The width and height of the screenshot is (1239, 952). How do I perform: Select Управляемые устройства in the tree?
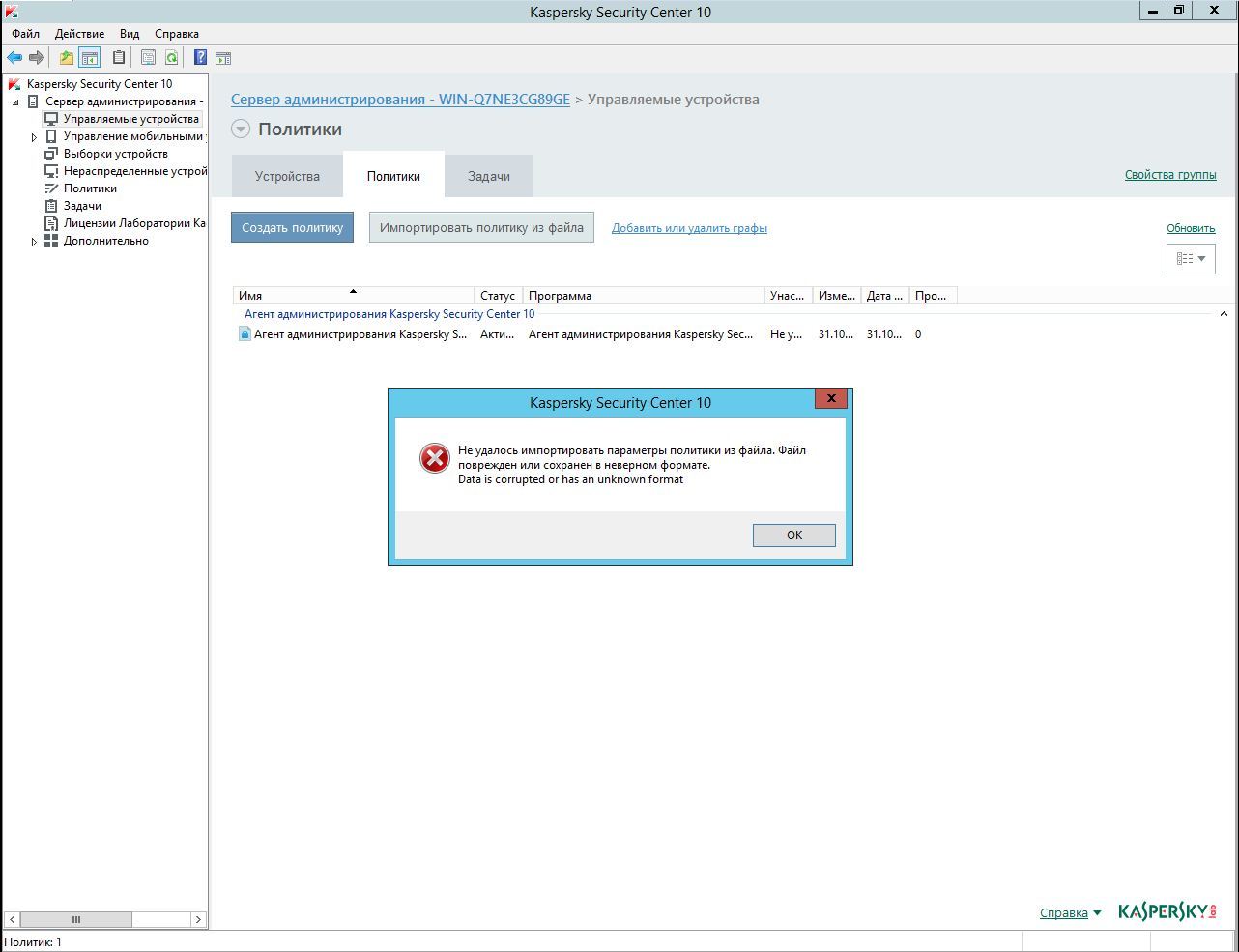(131, 119)
